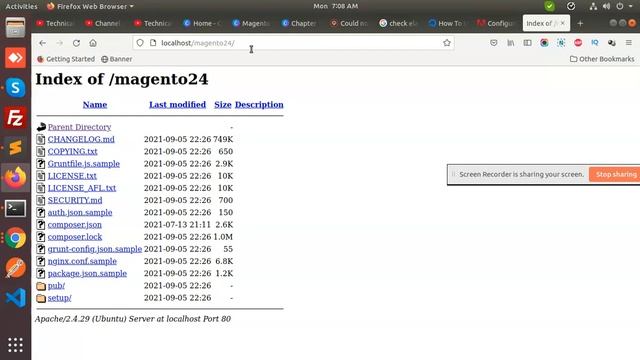Click the red adblock extension icon

click(578, 42)
